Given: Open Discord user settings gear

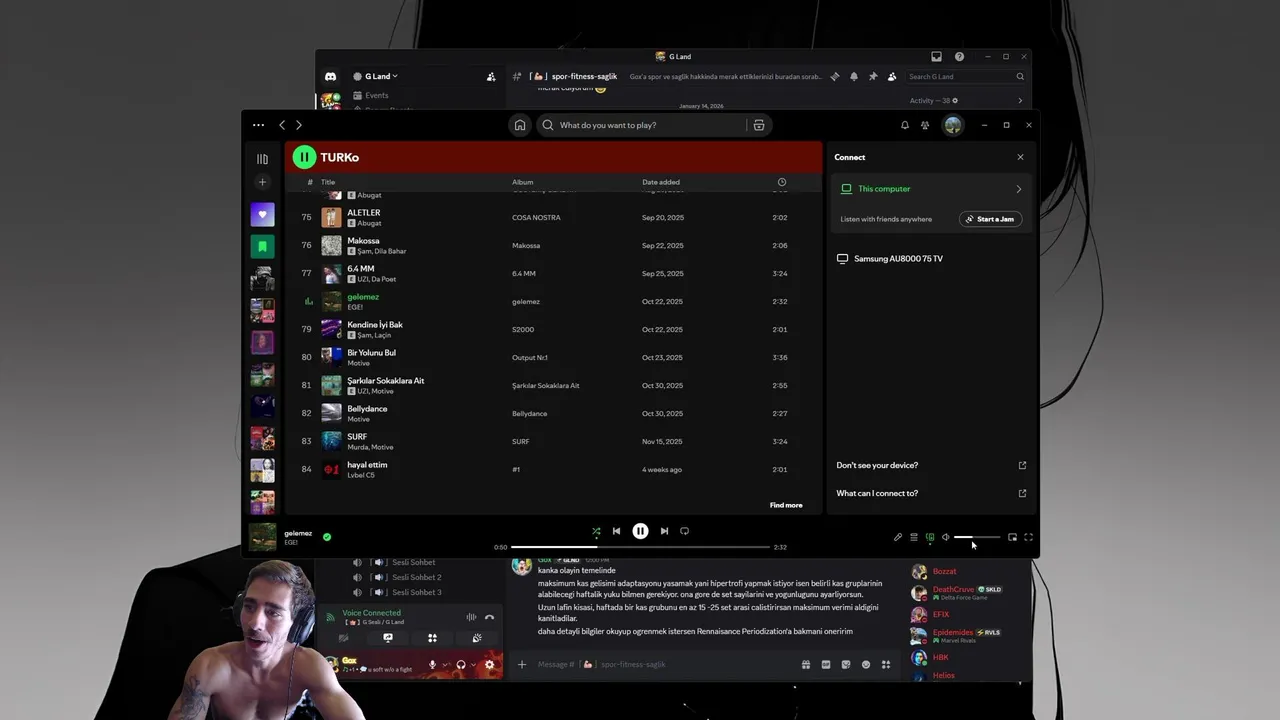Looking at the screenshot, I should click(489, 664).
